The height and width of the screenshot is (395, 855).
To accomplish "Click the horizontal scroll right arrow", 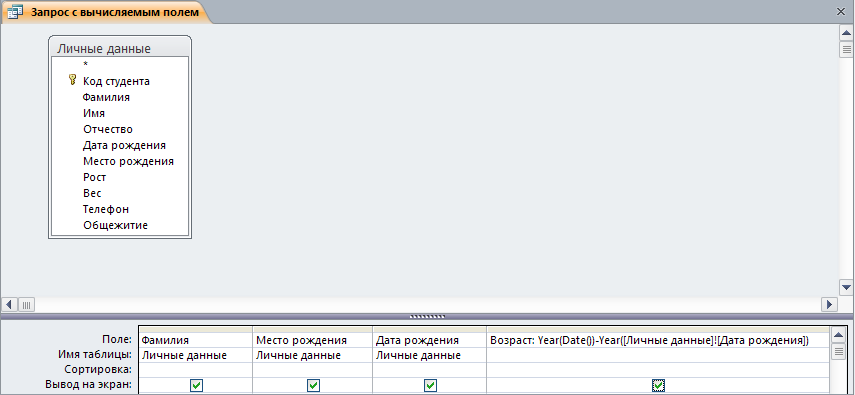I will coord(829,304).
